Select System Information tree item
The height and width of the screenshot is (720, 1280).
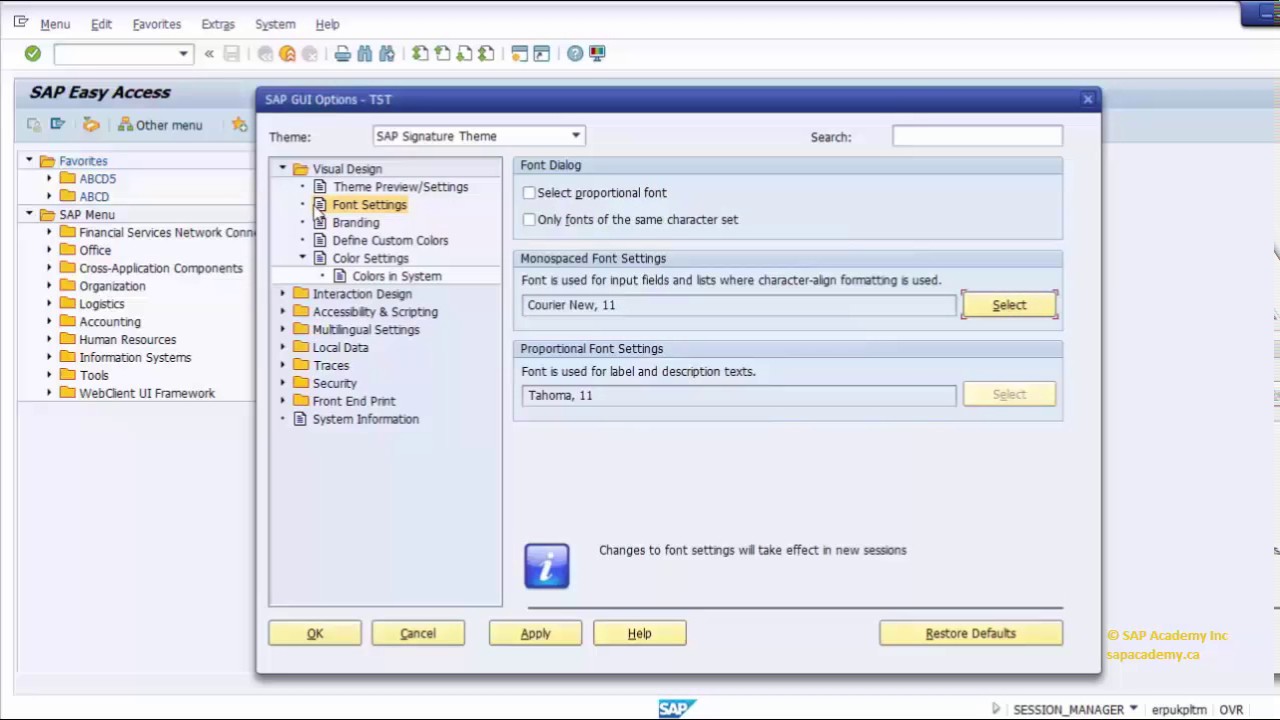[366, 419]
